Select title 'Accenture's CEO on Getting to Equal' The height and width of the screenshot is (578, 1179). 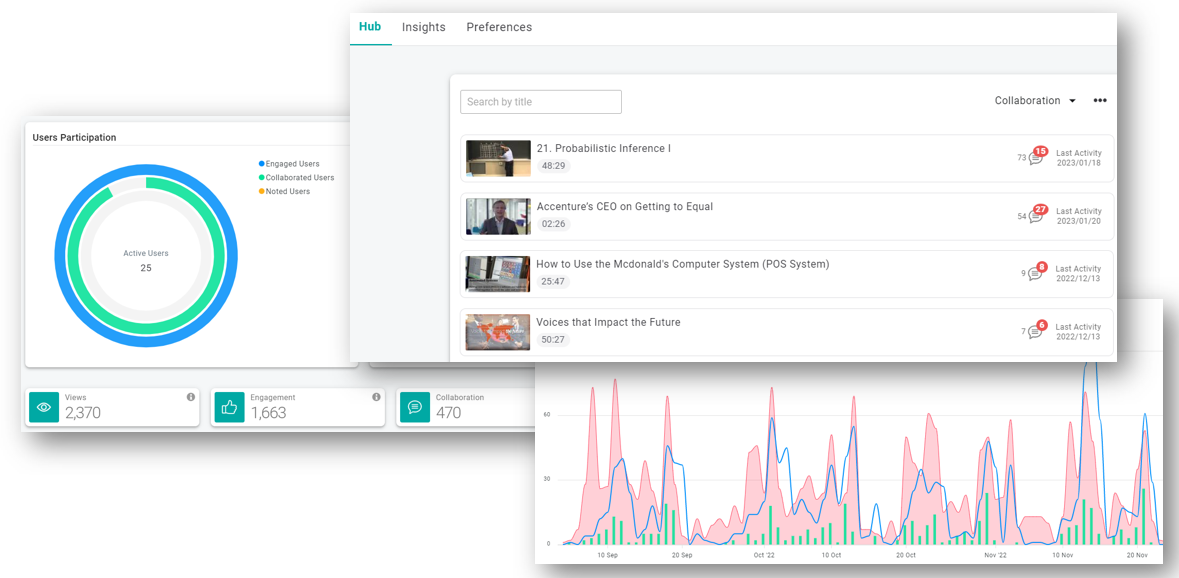pos(625,206)
